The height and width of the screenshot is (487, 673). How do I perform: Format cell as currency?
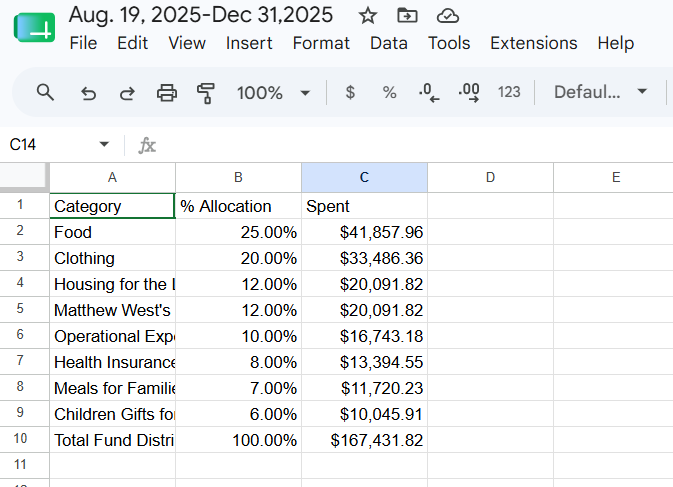pyautogui.click(x=350, y=92)
